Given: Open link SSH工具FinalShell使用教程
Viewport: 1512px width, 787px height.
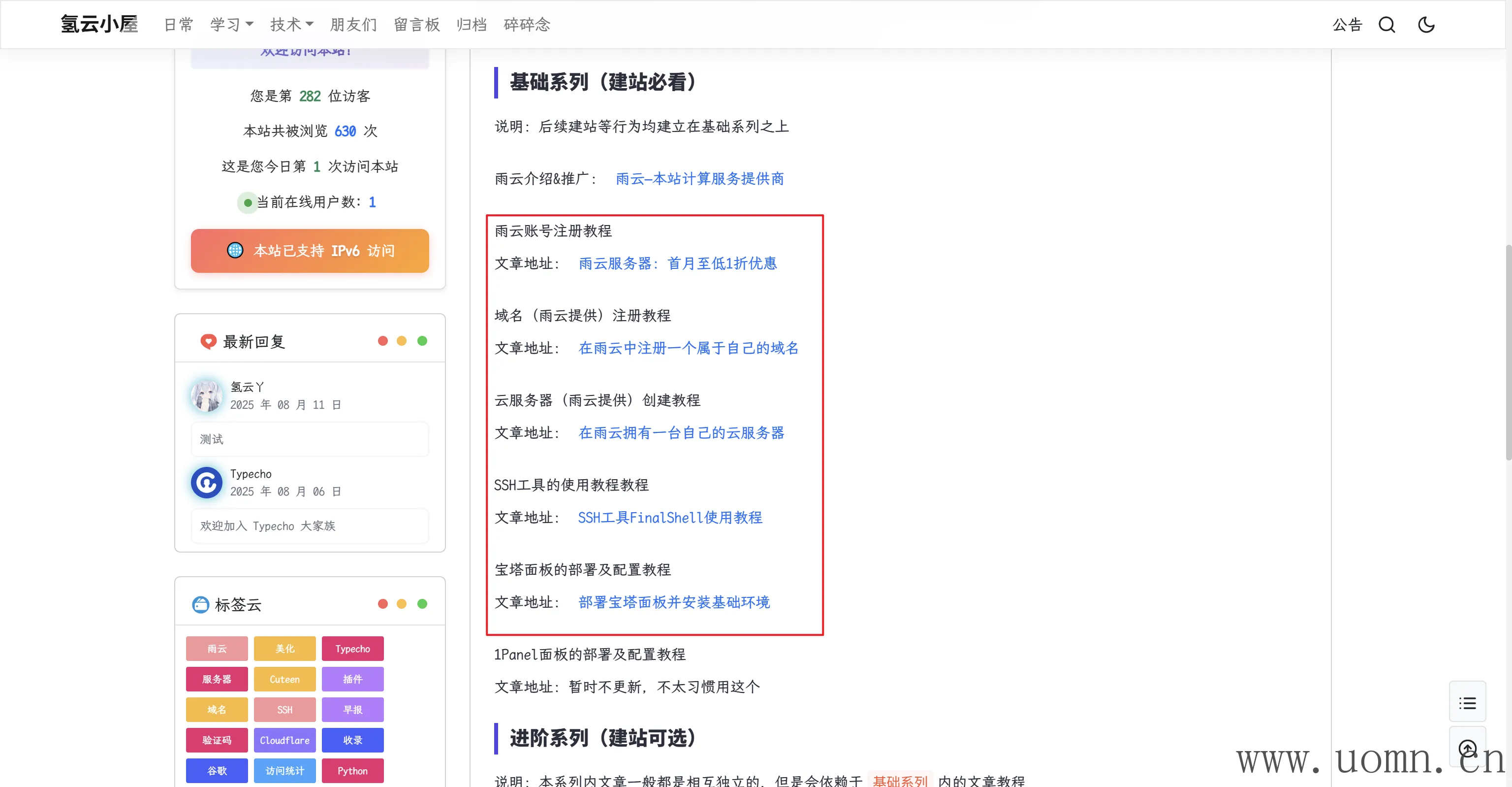Looking at the screenshot, I should (x=670, y=518).
